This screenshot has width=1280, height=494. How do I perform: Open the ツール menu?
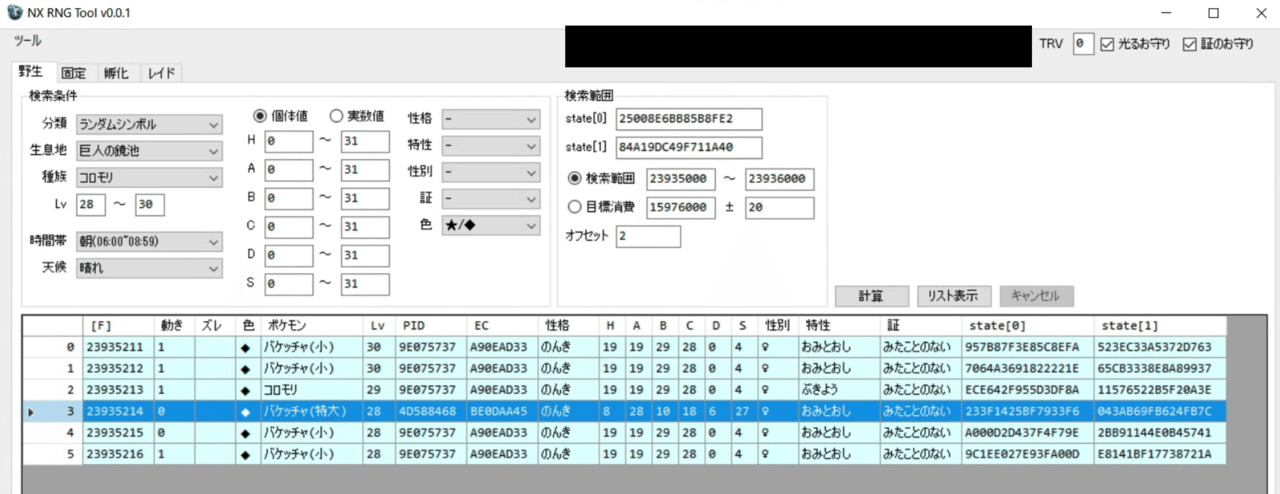[28, 41]
